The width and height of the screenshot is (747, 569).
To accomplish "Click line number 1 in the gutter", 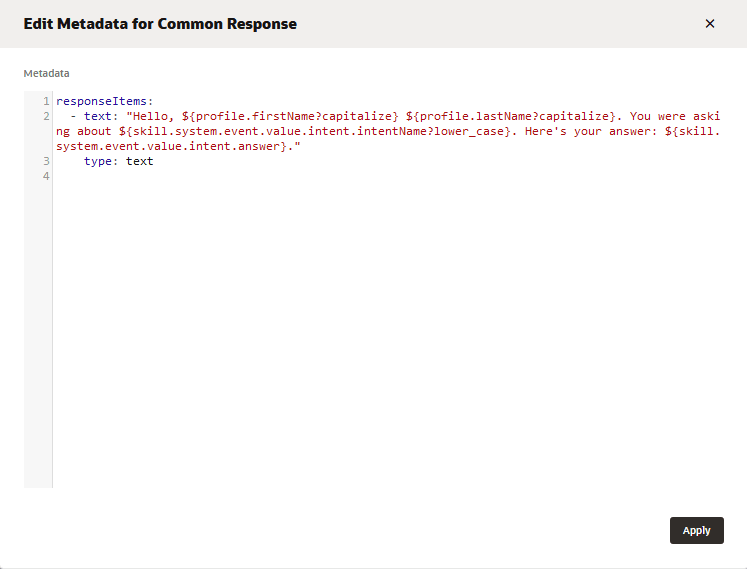I will [x=46, y=102].
